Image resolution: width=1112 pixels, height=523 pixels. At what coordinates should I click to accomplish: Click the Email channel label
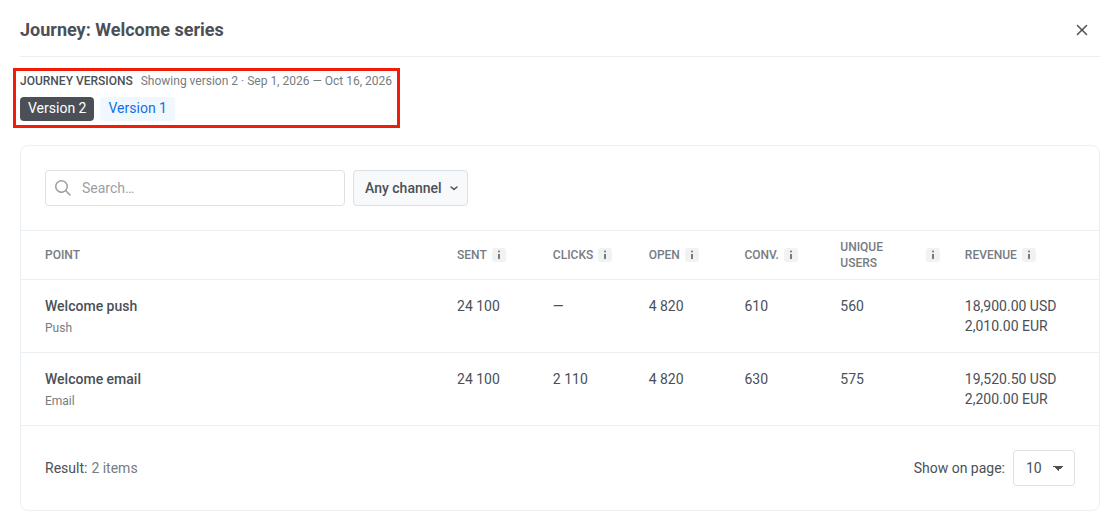tap(60, 401)
